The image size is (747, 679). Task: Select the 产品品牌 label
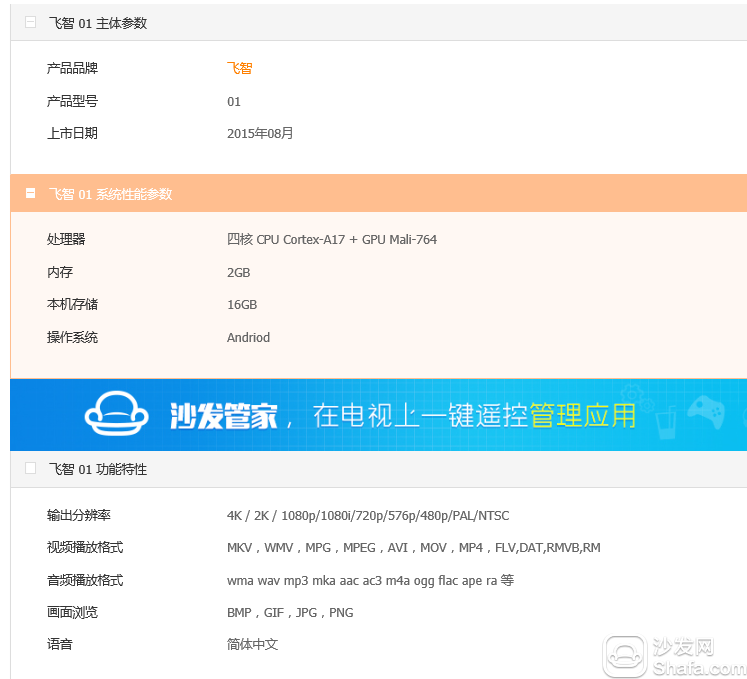coord(72,68)
